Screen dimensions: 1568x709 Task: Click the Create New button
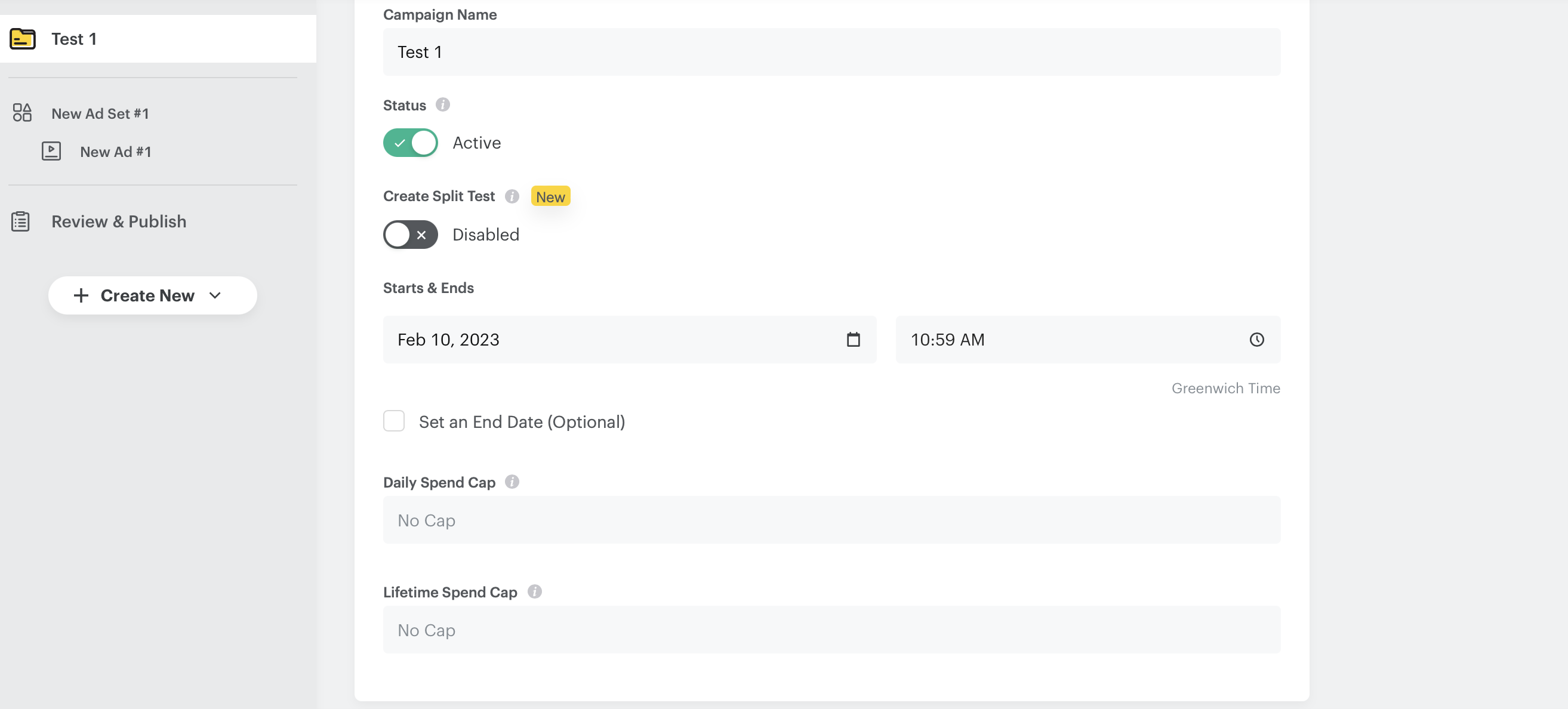point(153,296)
